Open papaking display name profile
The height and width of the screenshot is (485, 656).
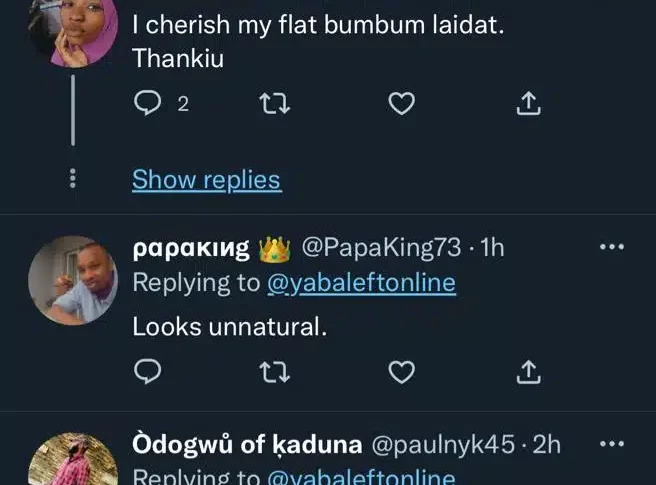(192, 248)
